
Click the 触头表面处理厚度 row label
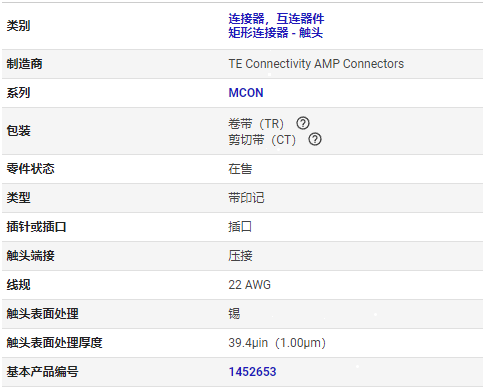[54, 343]
